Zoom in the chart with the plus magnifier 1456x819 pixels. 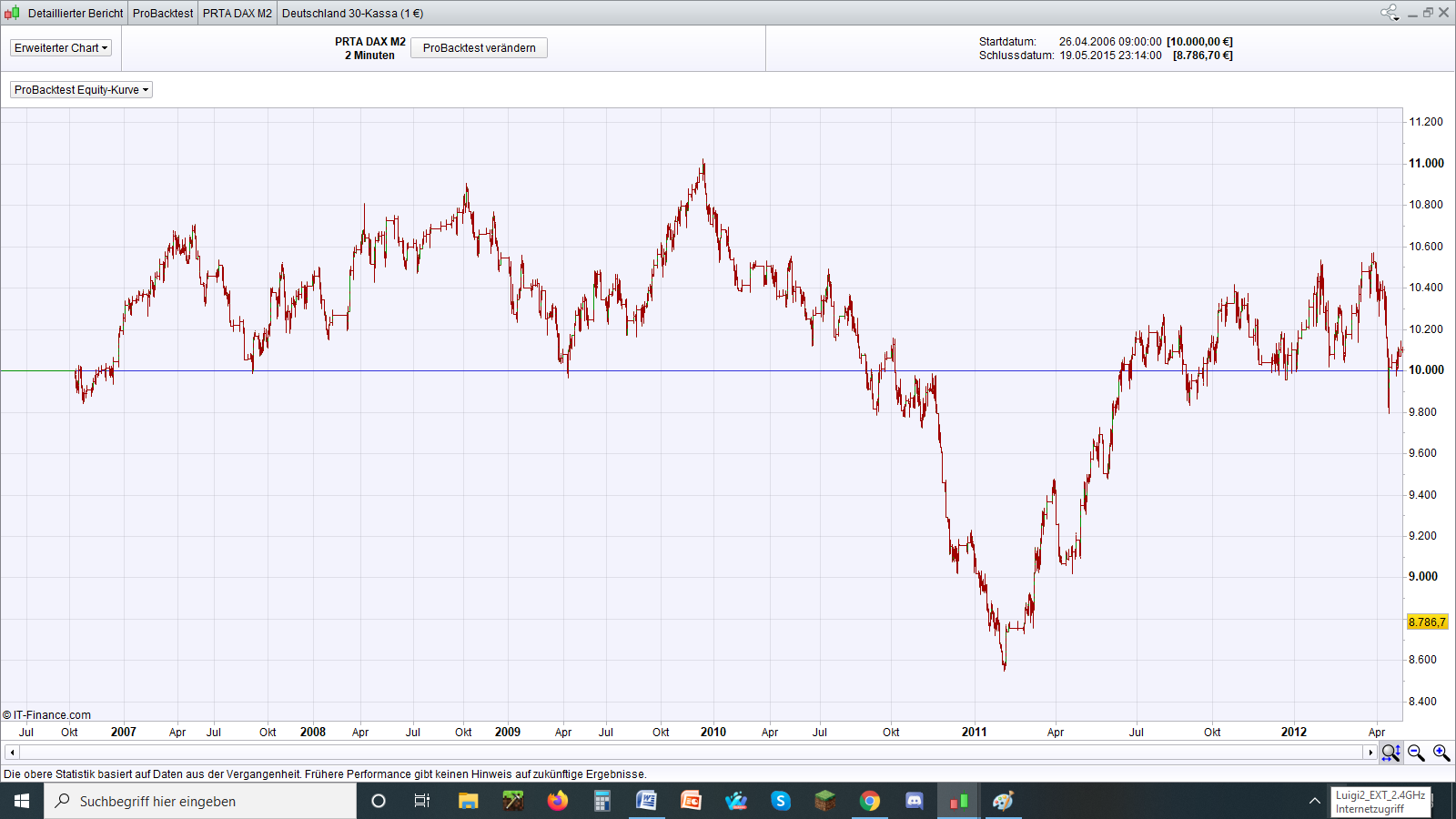click(1441, 753)
